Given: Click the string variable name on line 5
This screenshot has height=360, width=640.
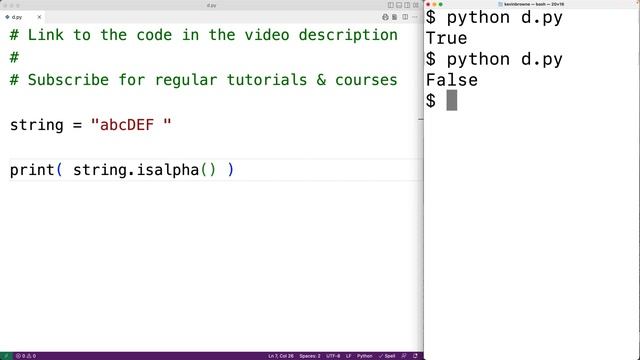Looking at the screenshot, I should pos(36,125).
